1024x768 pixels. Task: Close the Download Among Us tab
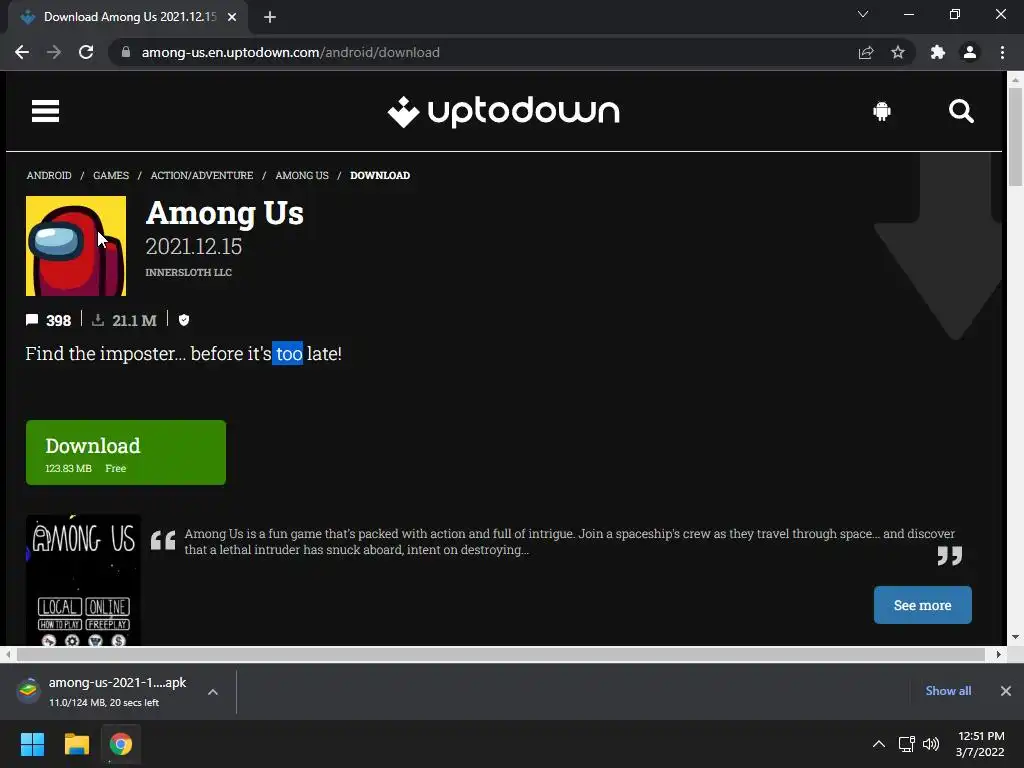pyautogui.click(x=232, y=17)
